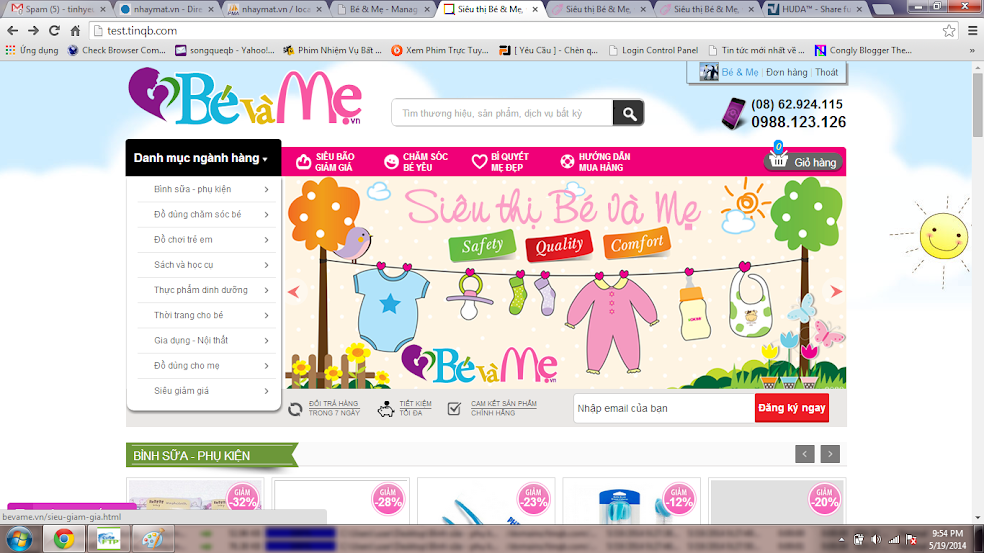Open Paint app in taskbar
Image resolution: width=984 pixels, height=553 pixels.
152,539
